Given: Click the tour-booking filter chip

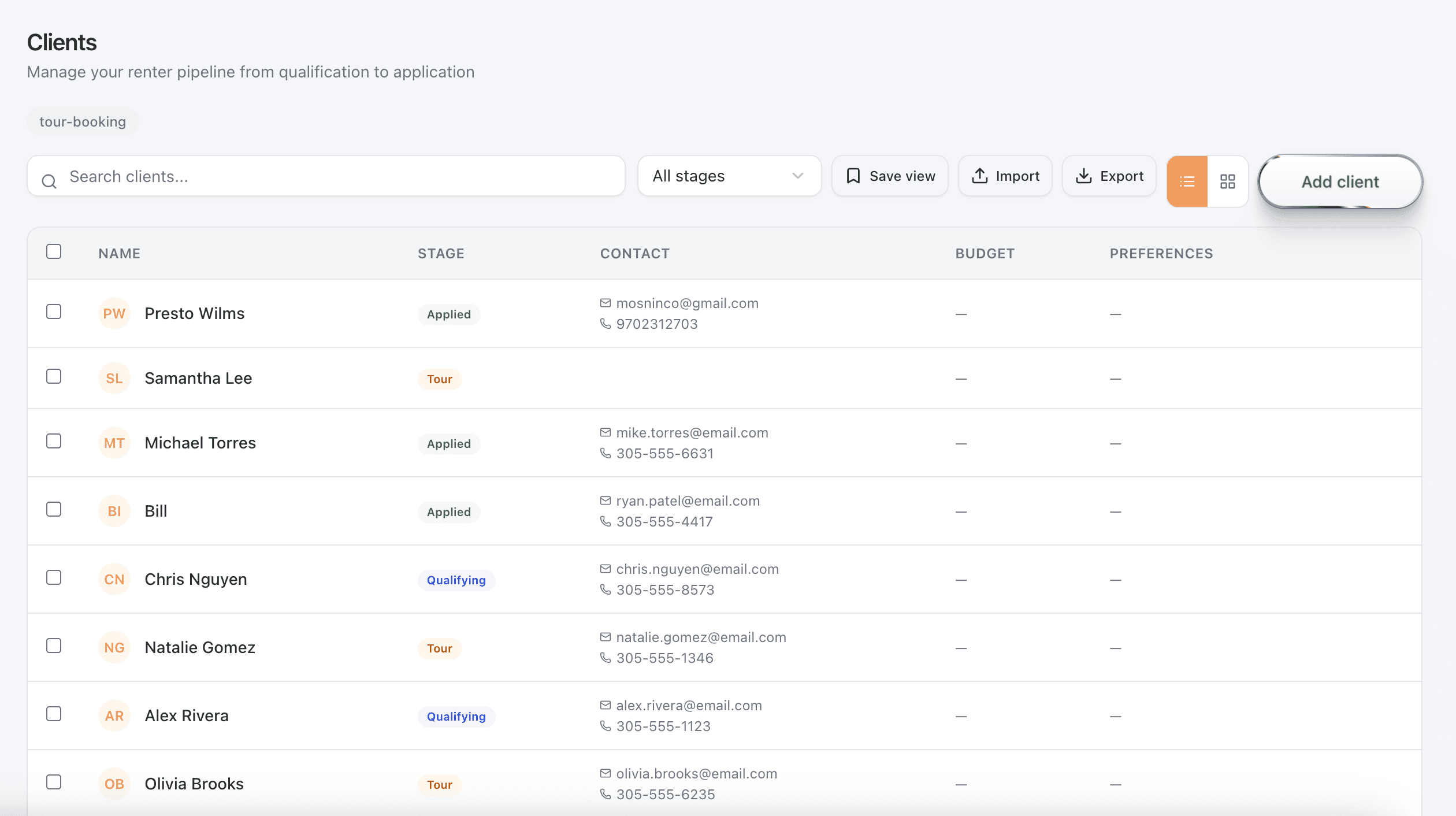Looking at the screenshot, I should click(x=83, y=121).
